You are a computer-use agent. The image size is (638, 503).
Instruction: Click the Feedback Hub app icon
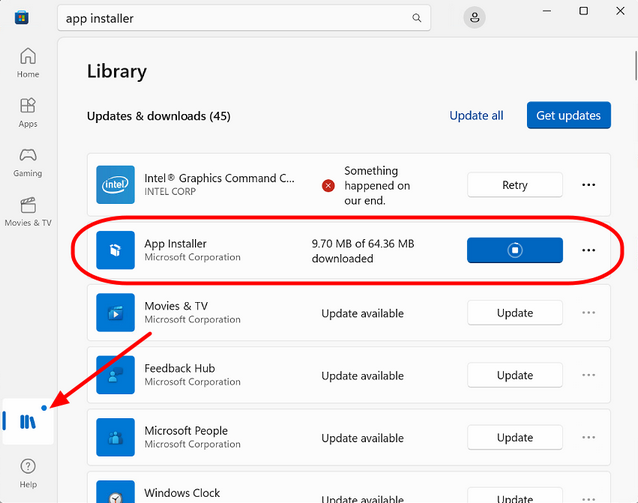coord(116,375)
